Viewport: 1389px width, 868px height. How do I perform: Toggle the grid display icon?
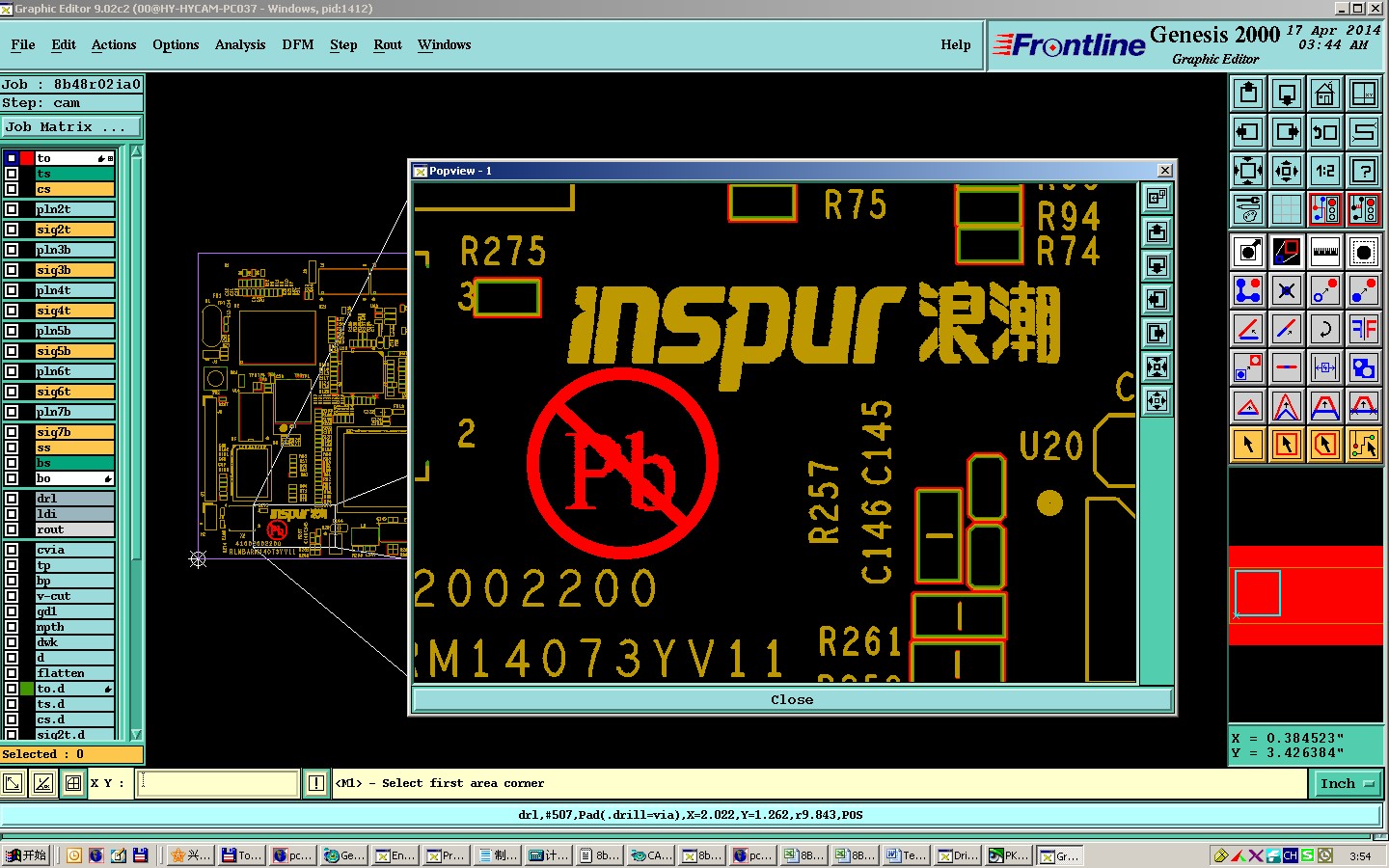[x=1287, y=208]
